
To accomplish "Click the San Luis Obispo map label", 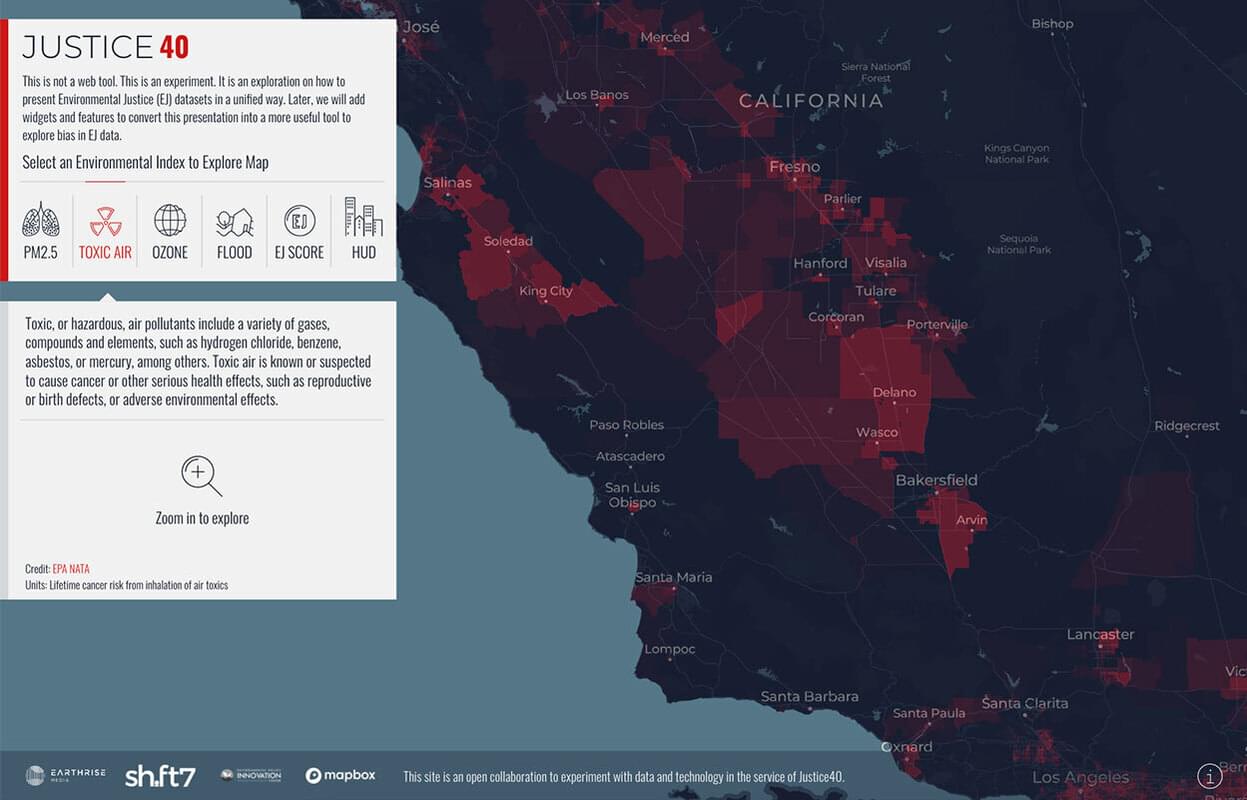I will (x=632, y=495).
